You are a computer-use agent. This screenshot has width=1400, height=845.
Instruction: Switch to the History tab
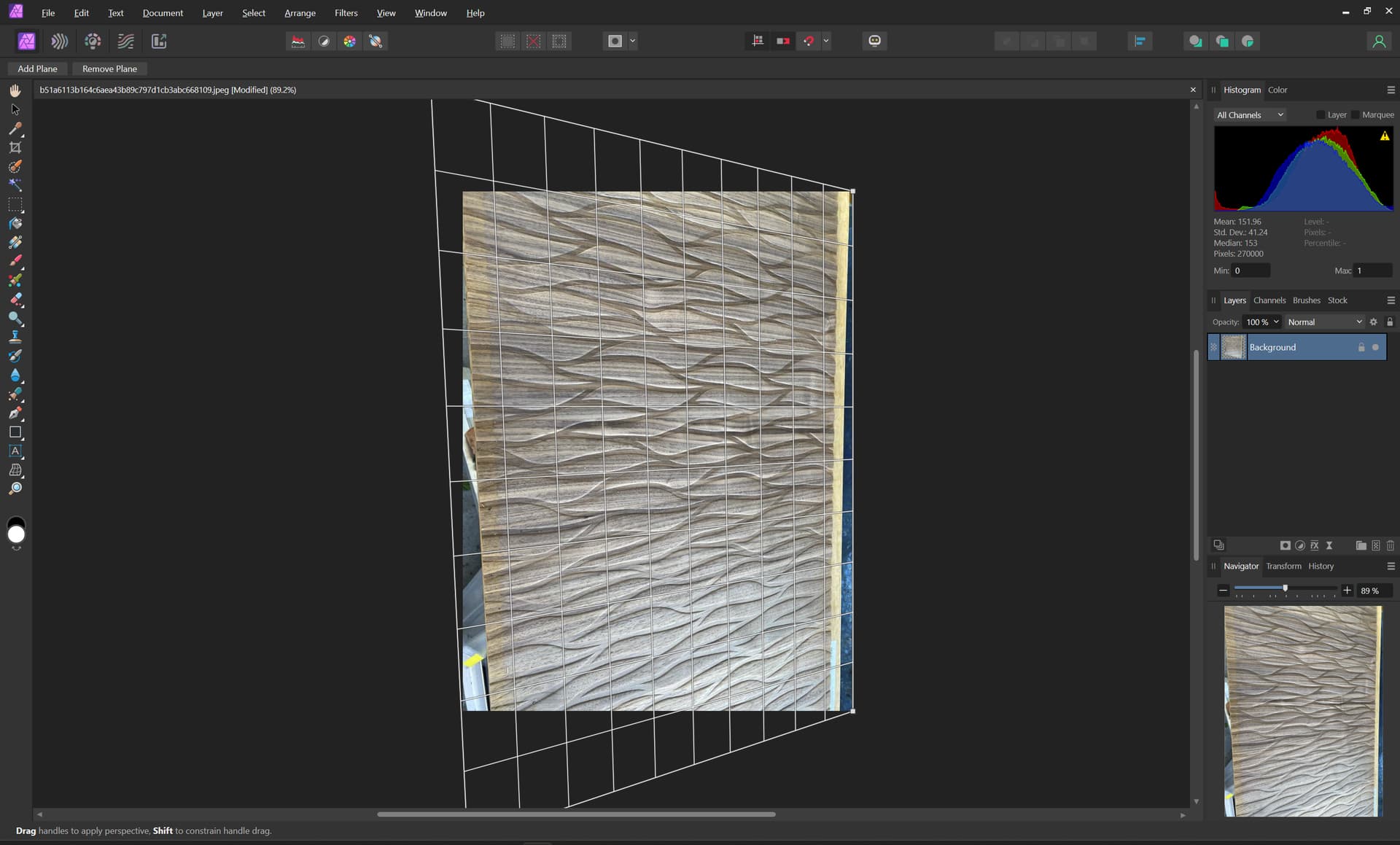pos(1321,566)
